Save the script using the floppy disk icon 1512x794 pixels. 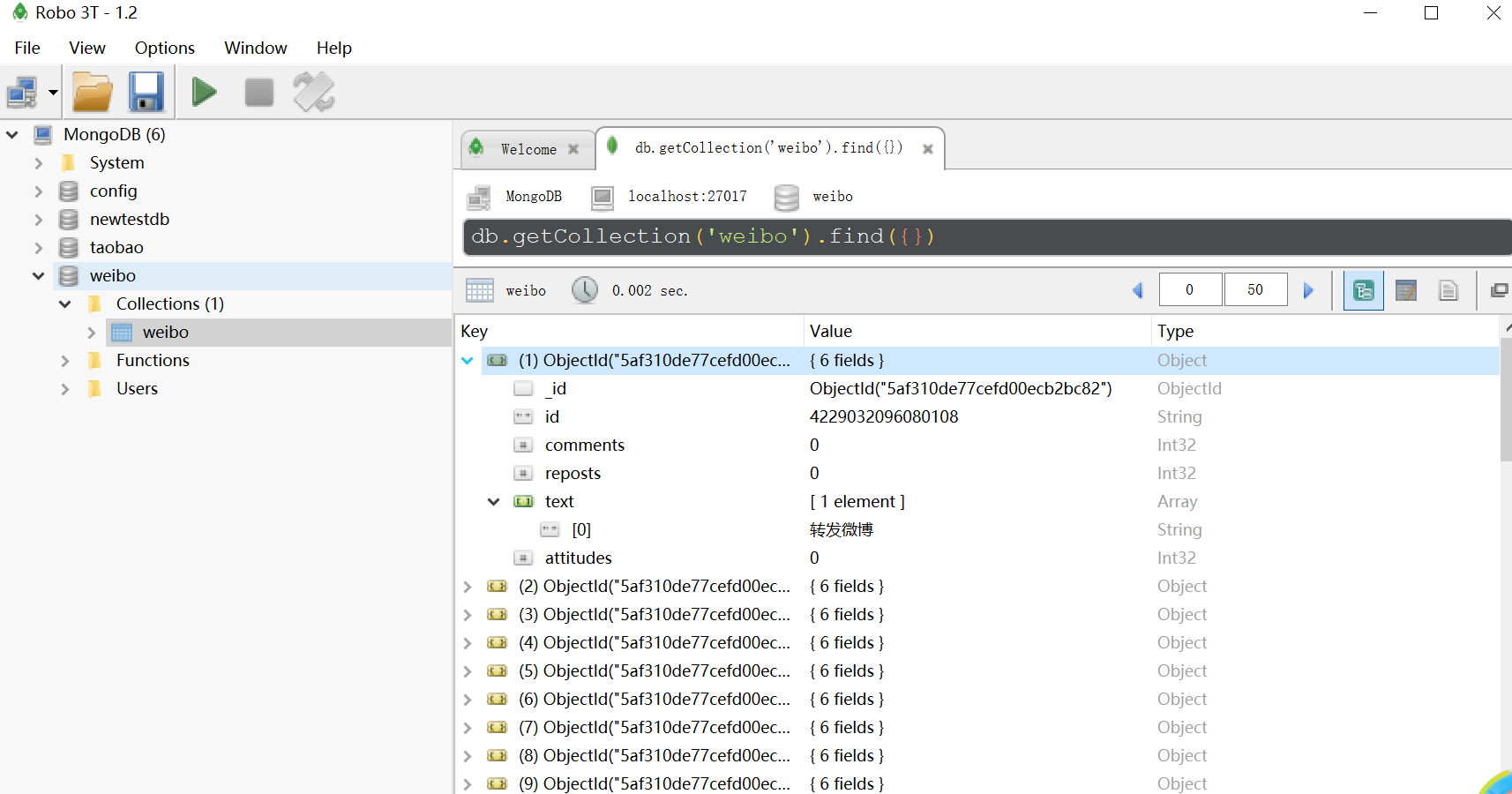(146, 92)
